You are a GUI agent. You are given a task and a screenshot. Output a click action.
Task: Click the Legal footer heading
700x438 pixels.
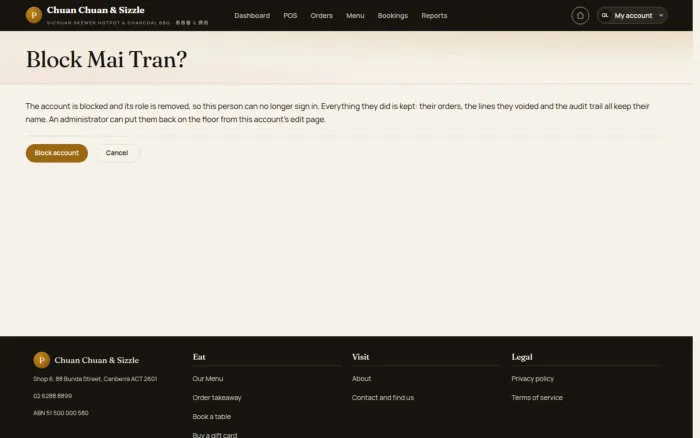click(x=522, y=357)
